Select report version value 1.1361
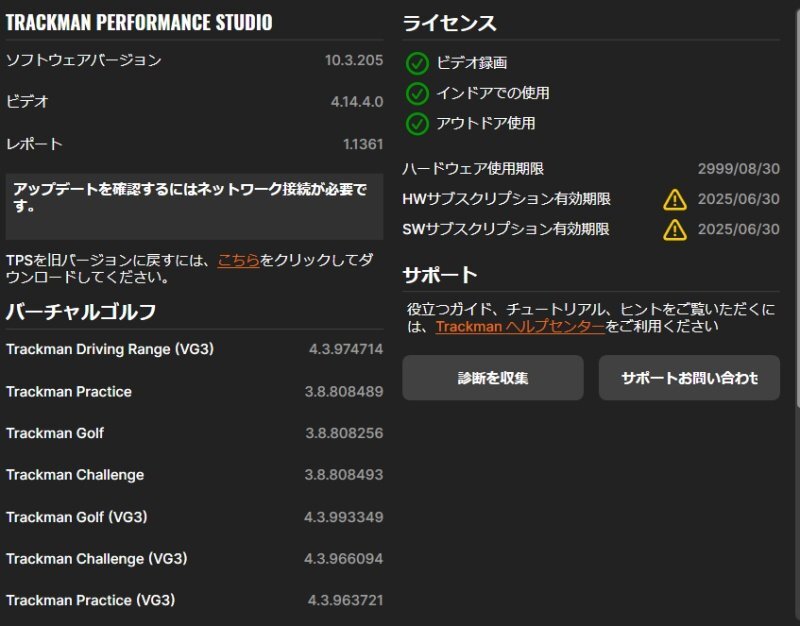Screen dimensions: 800x626 tap(363, 144)
